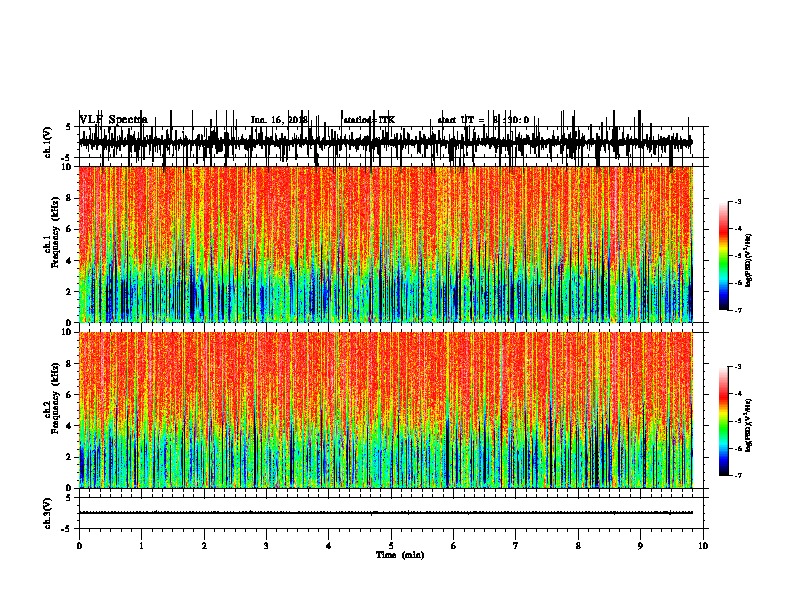Click the '-7' label on the ch.2 color bar
The image size is (792, 612).
(737, 476)
